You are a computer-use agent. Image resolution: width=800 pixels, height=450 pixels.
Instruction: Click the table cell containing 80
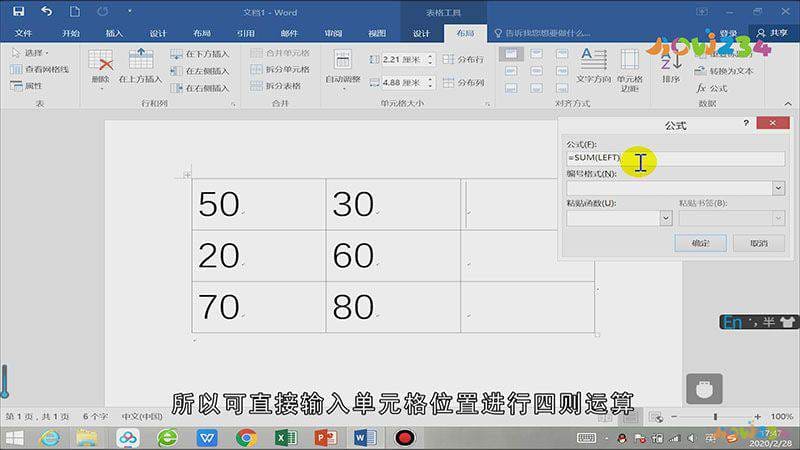393,307
